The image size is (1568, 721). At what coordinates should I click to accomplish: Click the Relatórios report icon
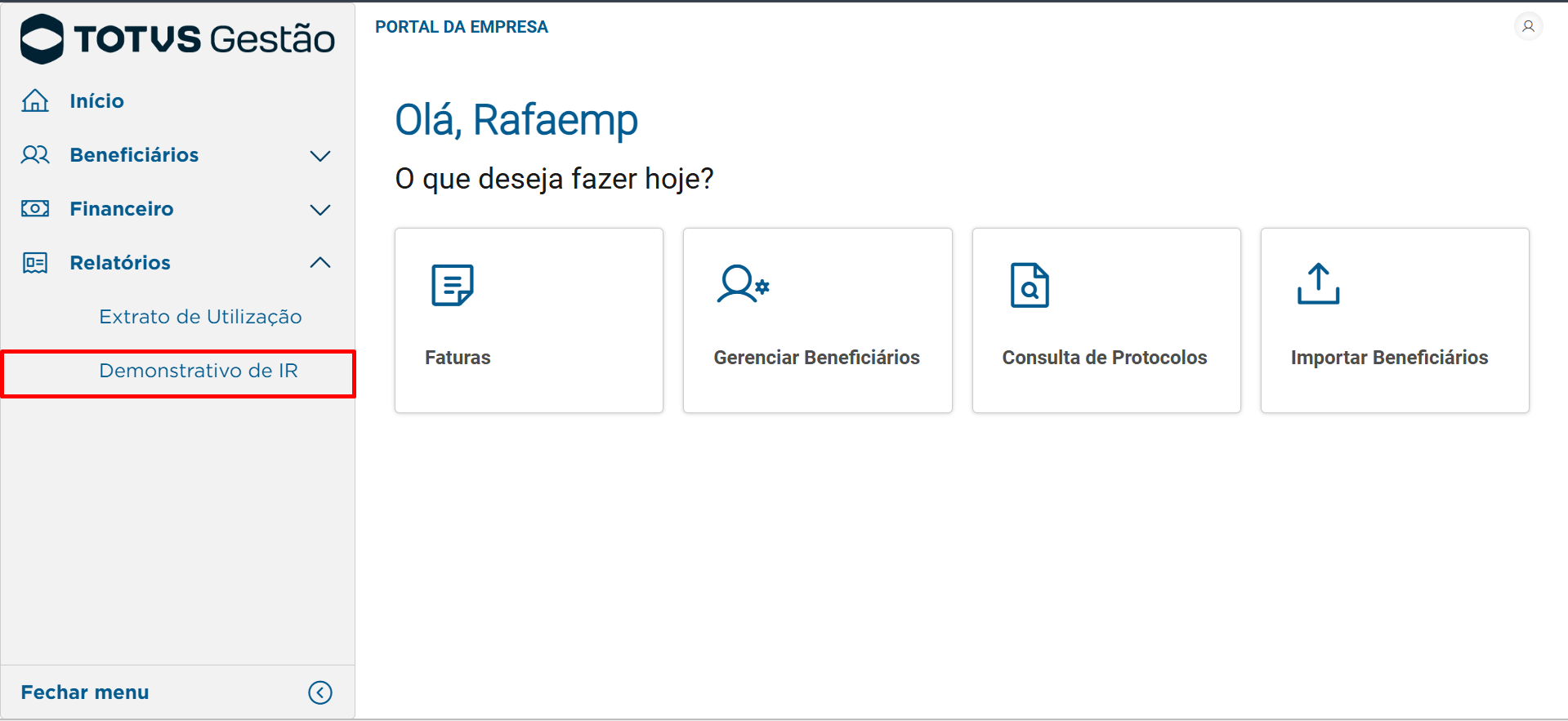[35, 262]
